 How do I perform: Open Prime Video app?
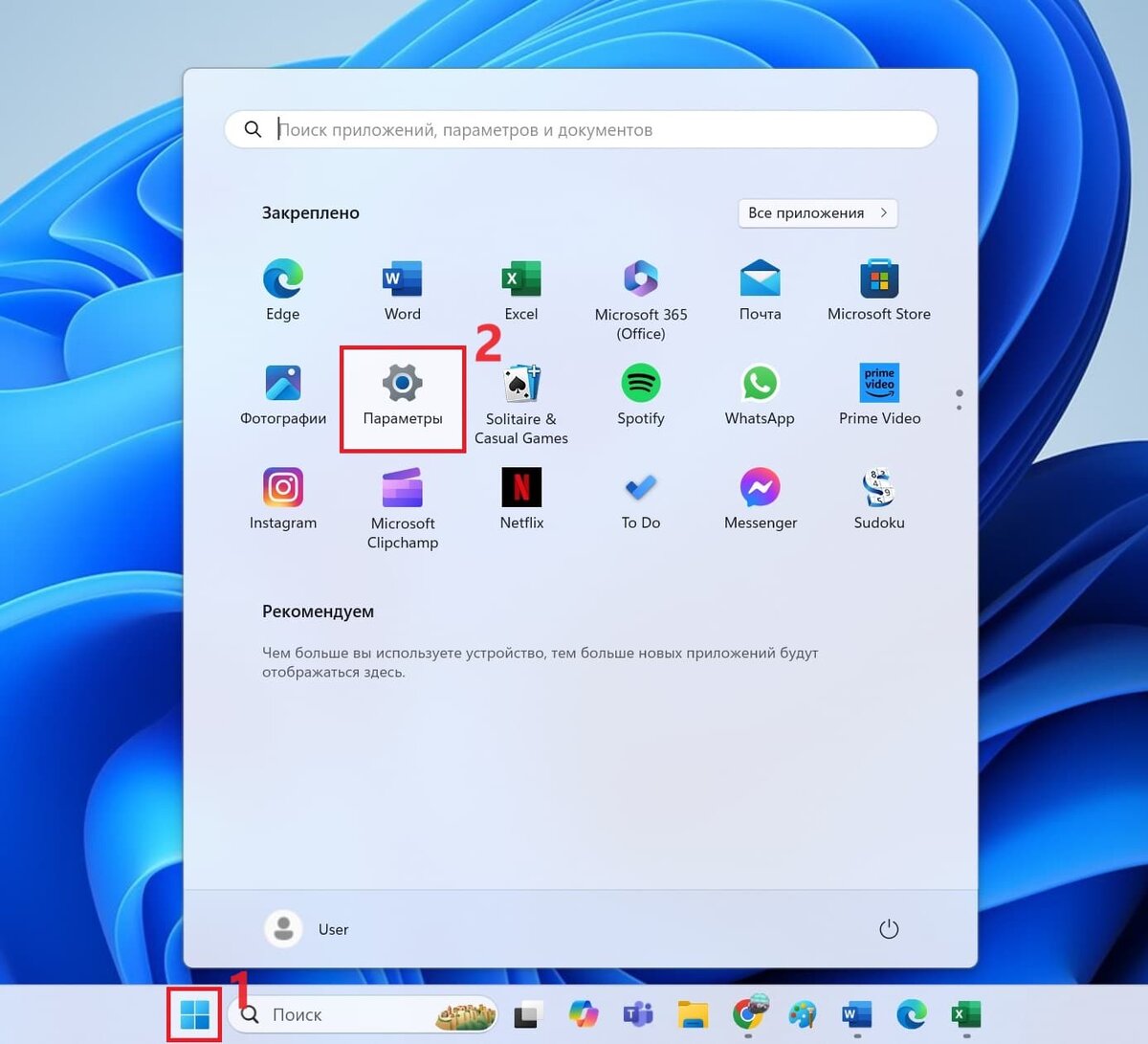pos(879,395)
